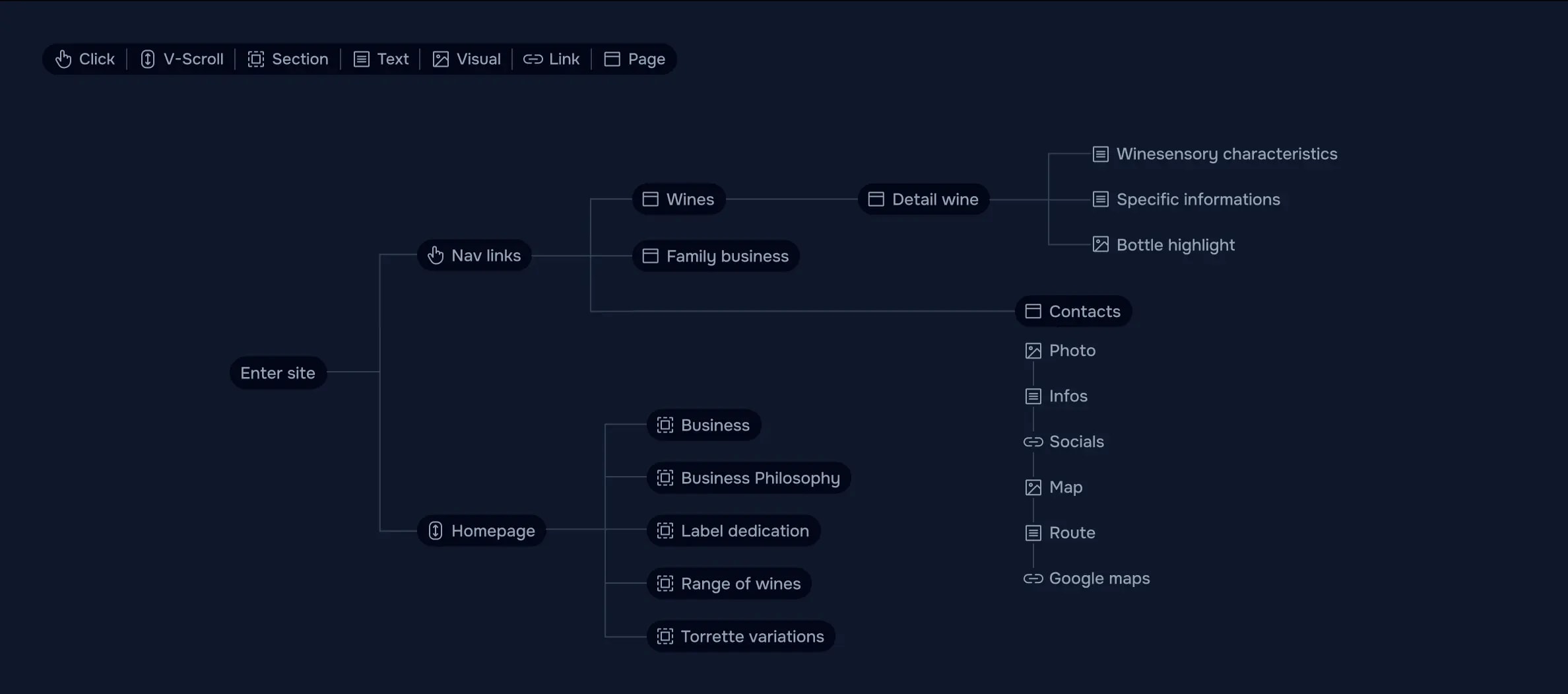Click the link icon beside Google maps
The width and height of the screenshot is (1568, 694).
(x=1033, y=578)
